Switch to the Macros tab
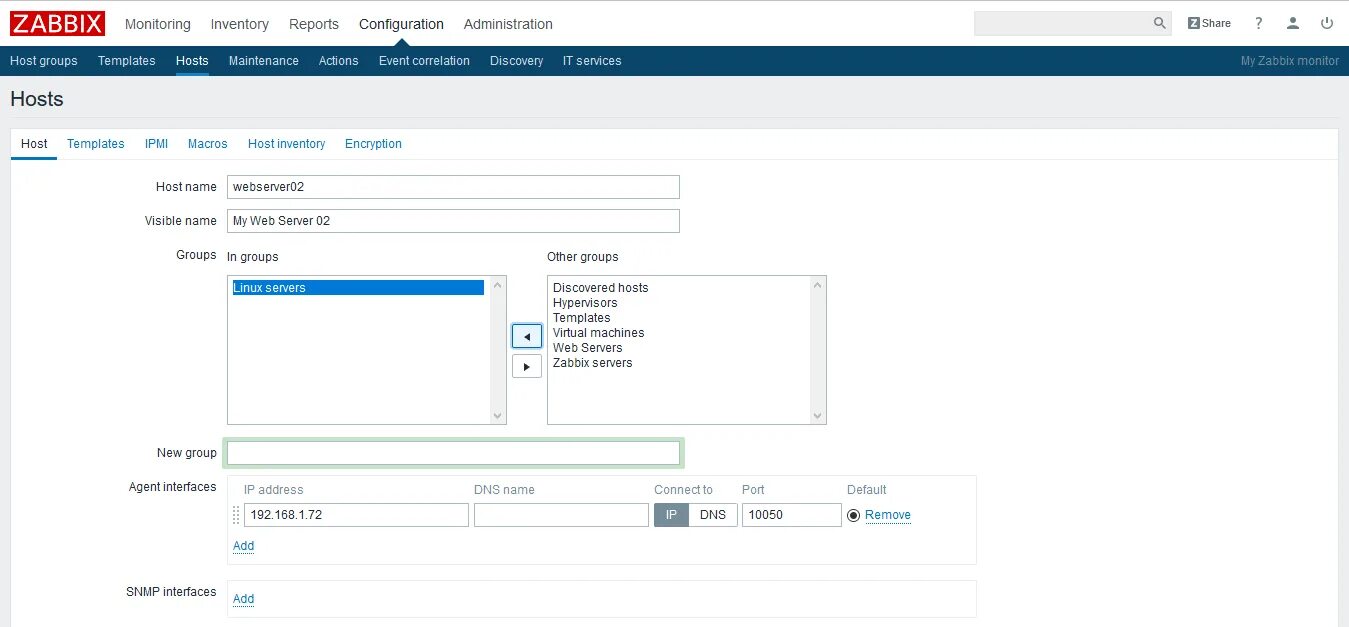Image resolution: width=1349 pixels, height=627 pixels. (208, 144)
